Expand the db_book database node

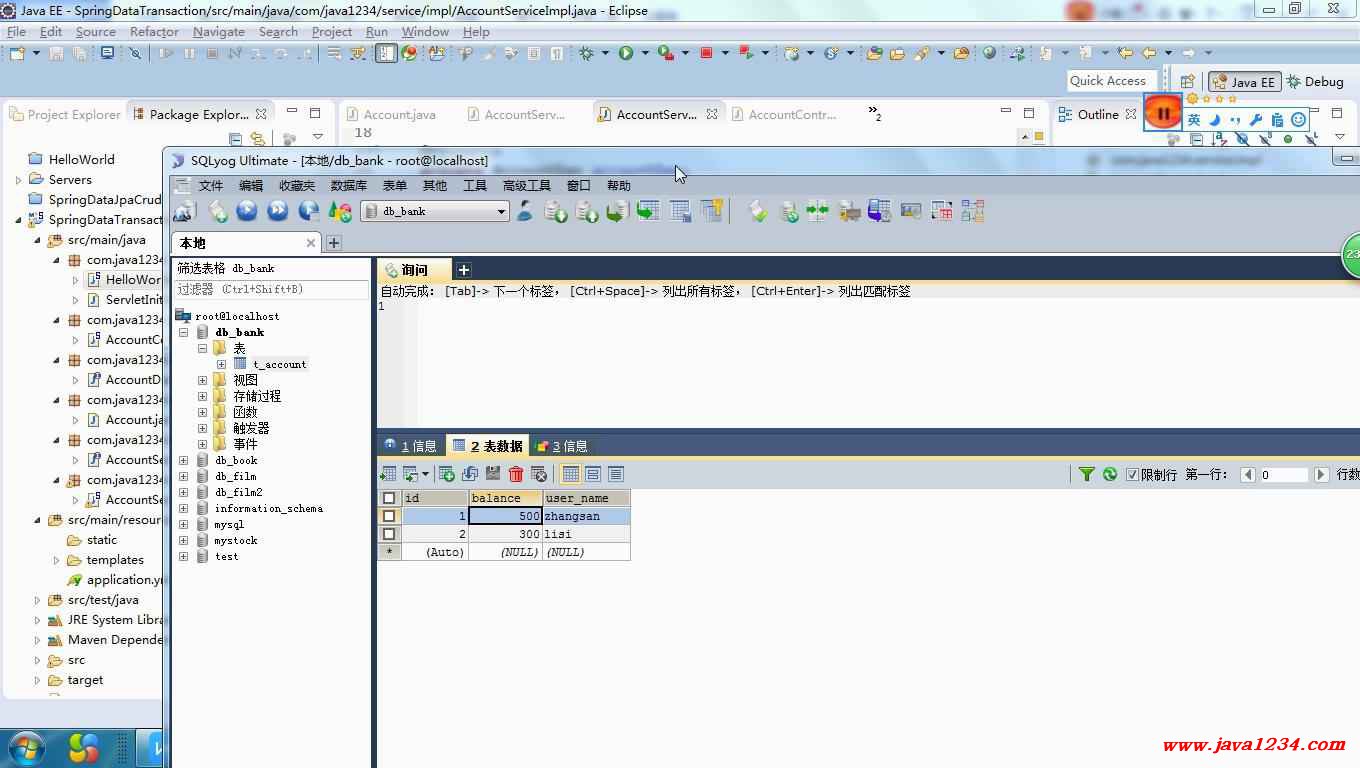pyautogui.click(x=183, y=460)
